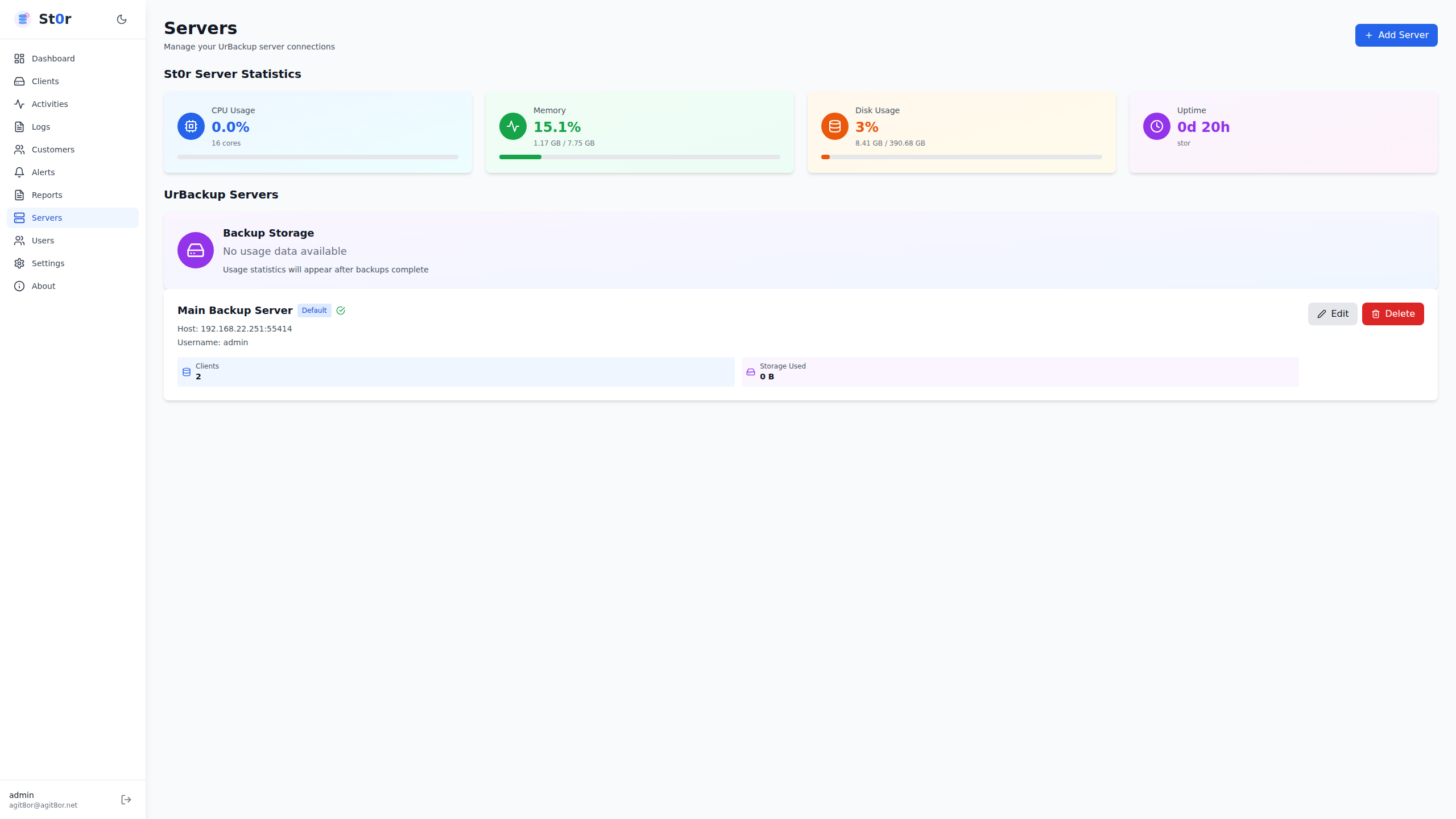The height and width of the screenshot is (819, 1456).
Task: Toggle dark mode with the moon icon
Action: point(122,19)
